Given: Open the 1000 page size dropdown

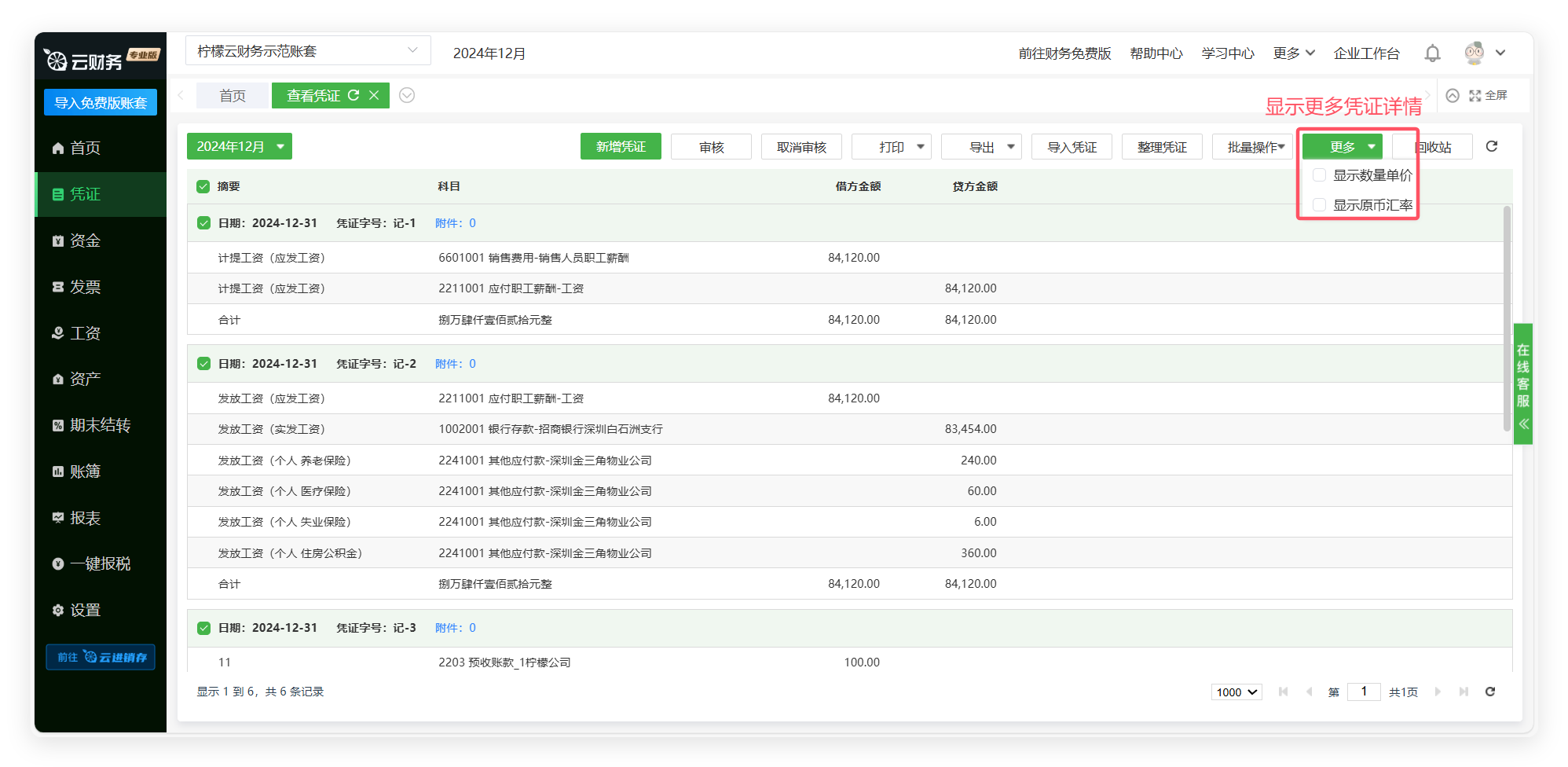Looking at the screenshot, I should pos(1236,692).
